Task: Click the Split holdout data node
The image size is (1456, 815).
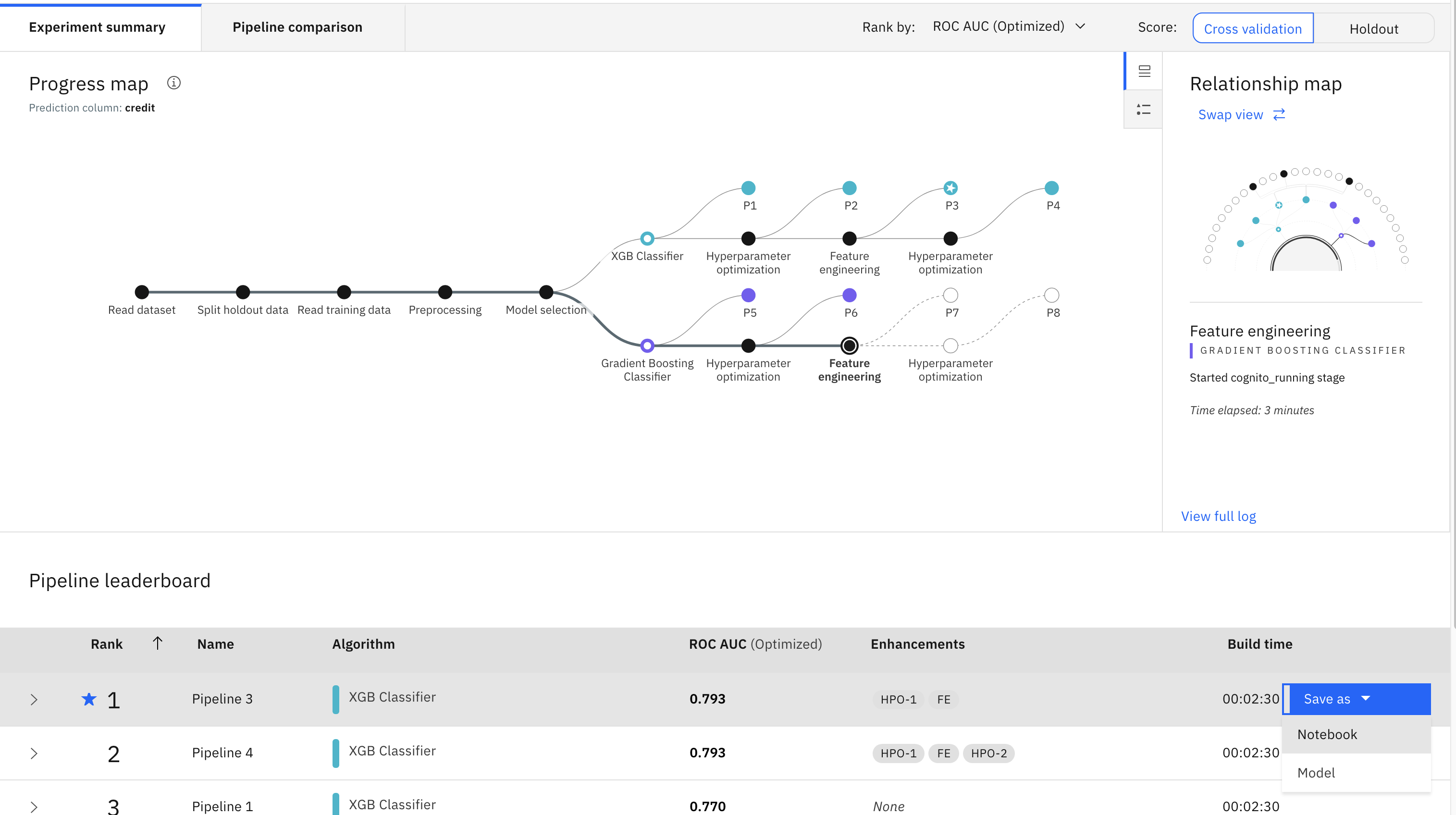Action: (x=243, y=292)
